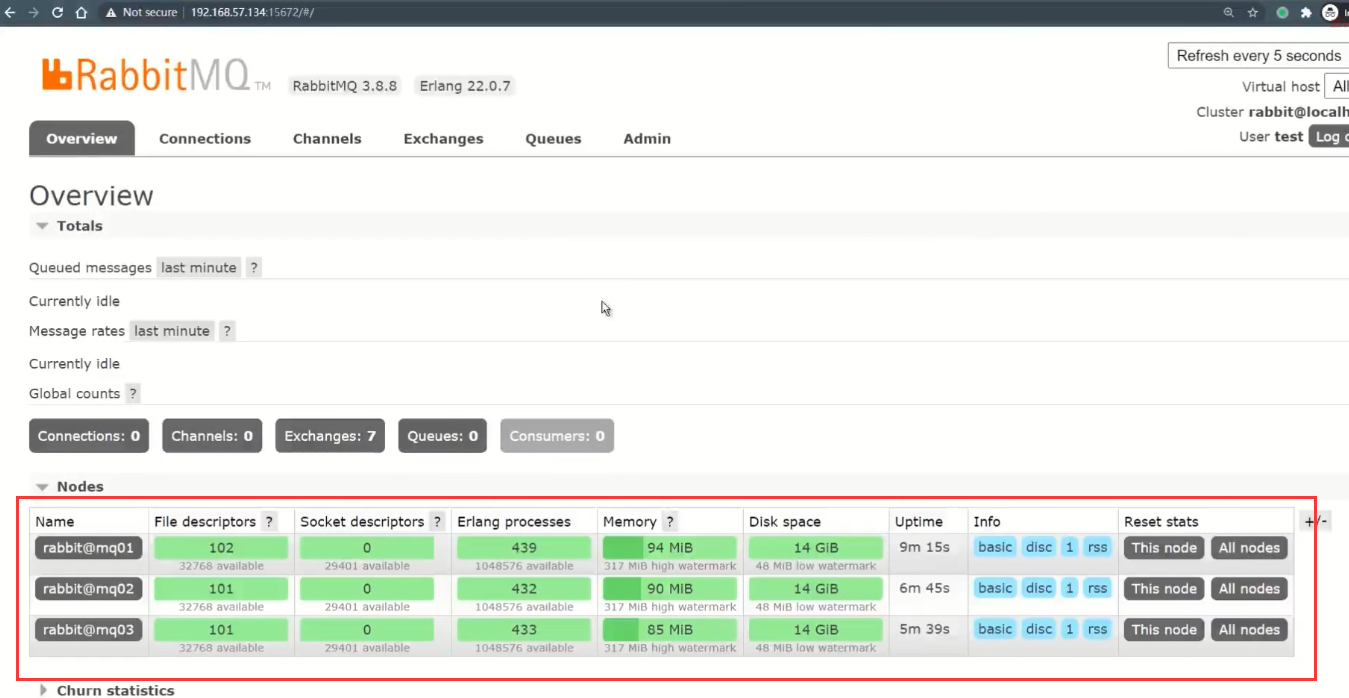Screen dimensions: 1349x698
Task: Go back with the browser back arrow
Action: coord(10,13)
